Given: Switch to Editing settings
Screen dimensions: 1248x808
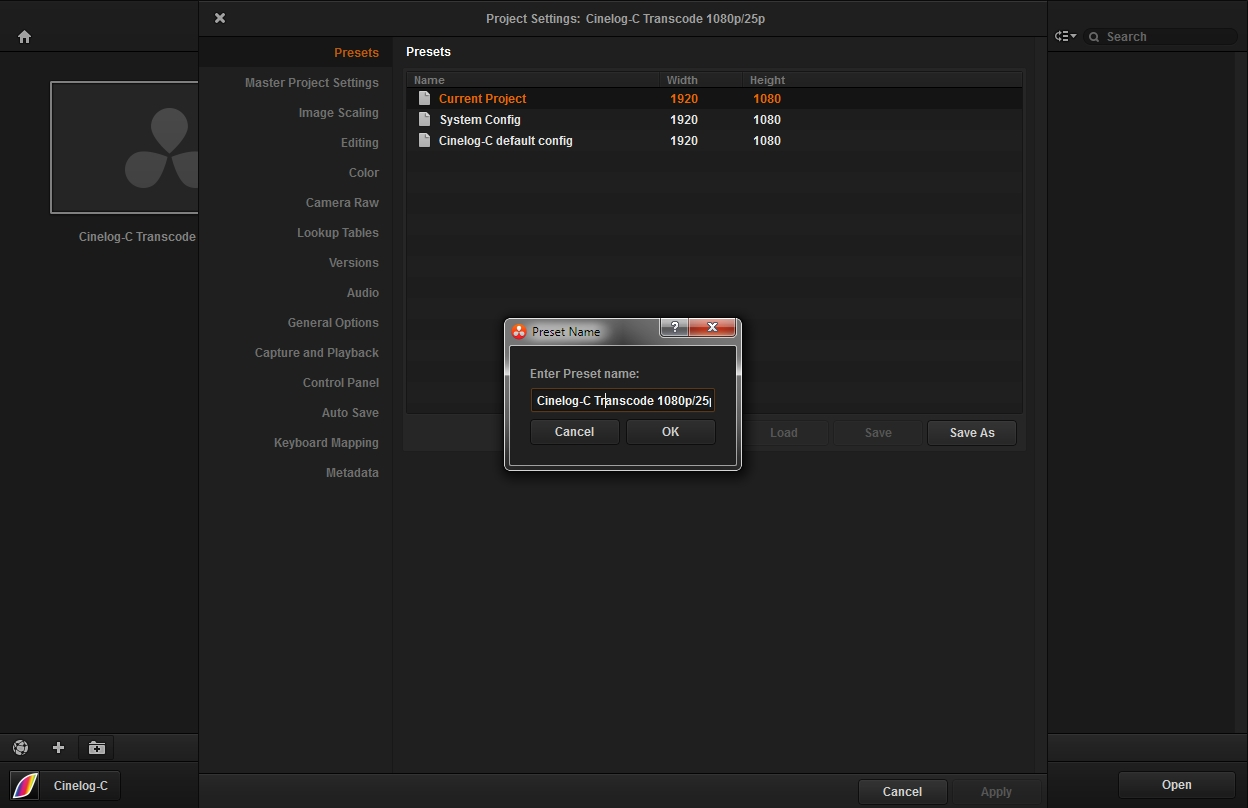Looking at the screenshot, I should point(359,142).
